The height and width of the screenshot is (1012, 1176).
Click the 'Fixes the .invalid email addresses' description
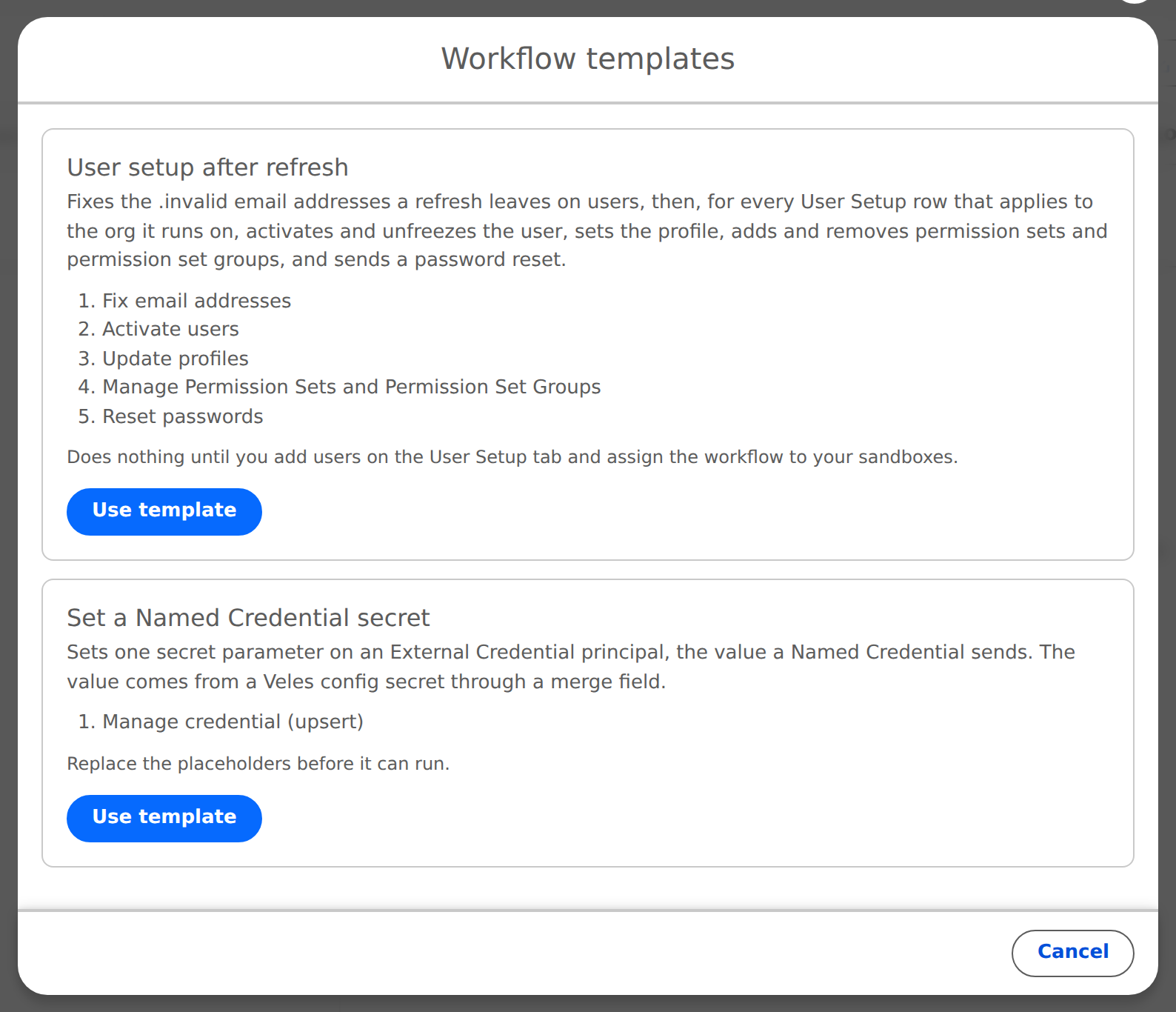(587, 230)
